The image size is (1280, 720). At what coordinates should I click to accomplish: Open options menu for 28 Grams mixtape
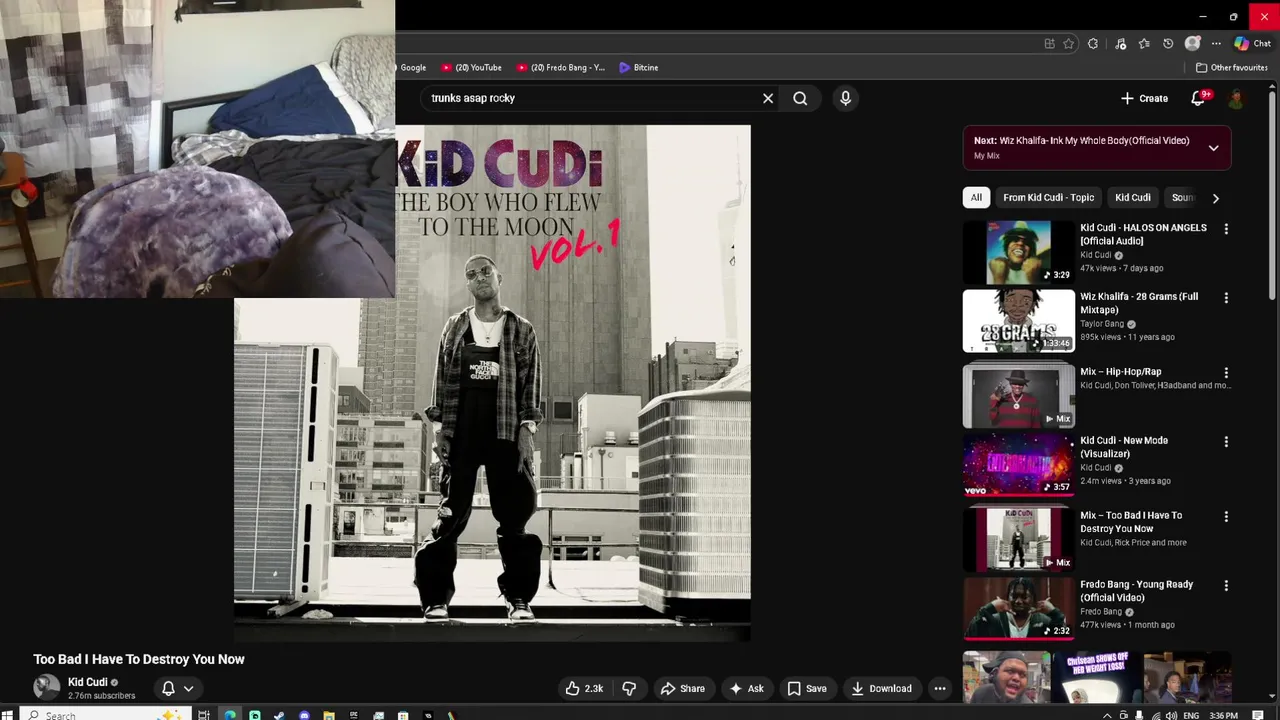[x=1226, y=298]
